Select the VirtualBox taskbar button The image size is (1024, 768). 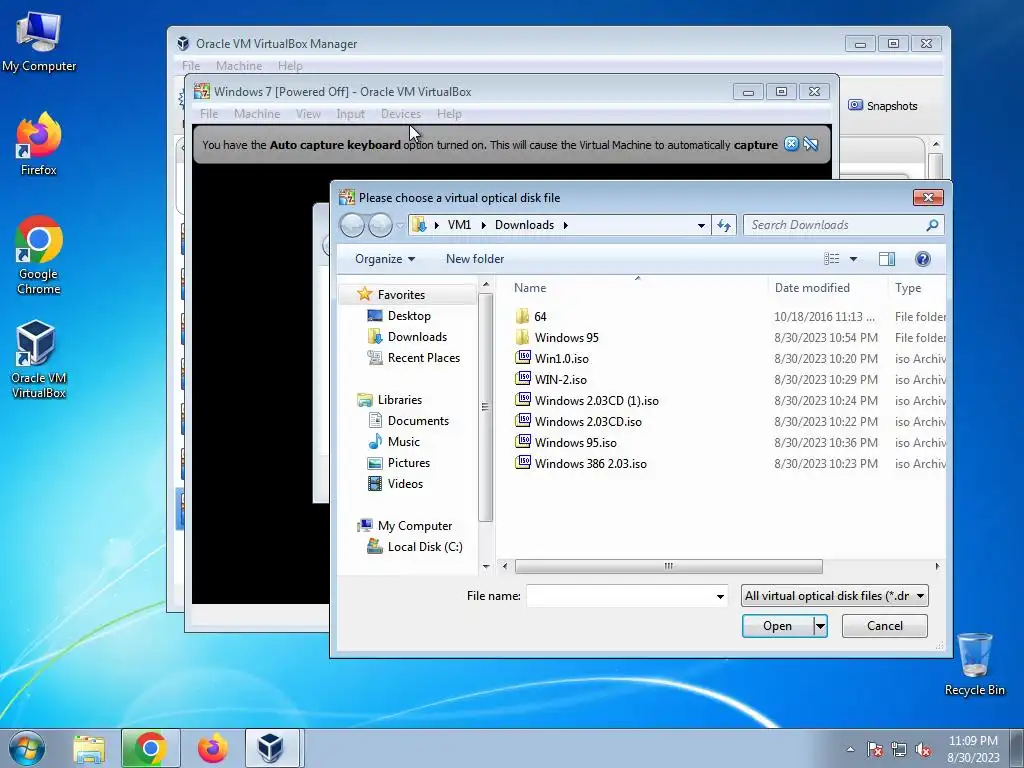tap(272, 749)
